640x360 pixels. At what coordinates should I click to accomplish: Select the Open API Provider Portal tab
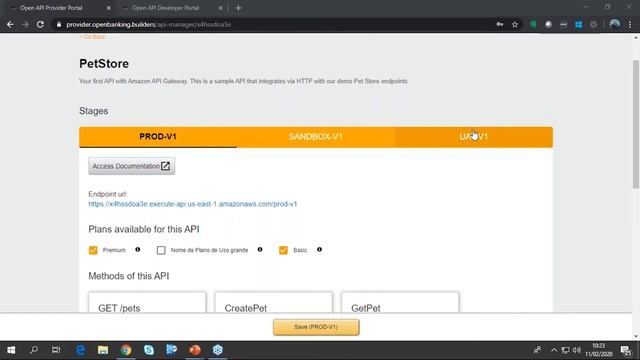(x=51, y=8)
